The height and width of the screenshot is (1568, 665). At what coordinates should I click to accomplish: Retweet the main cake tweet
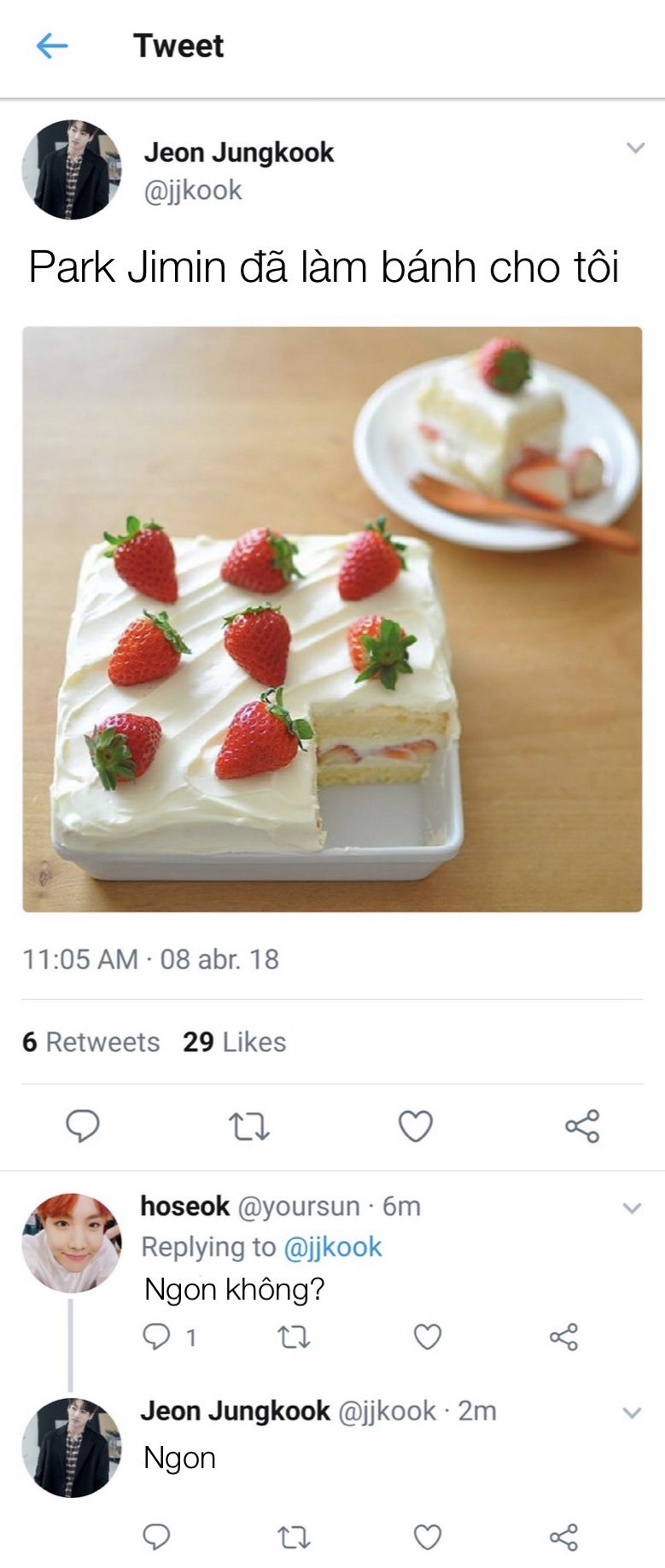(x=249, y=1127)
